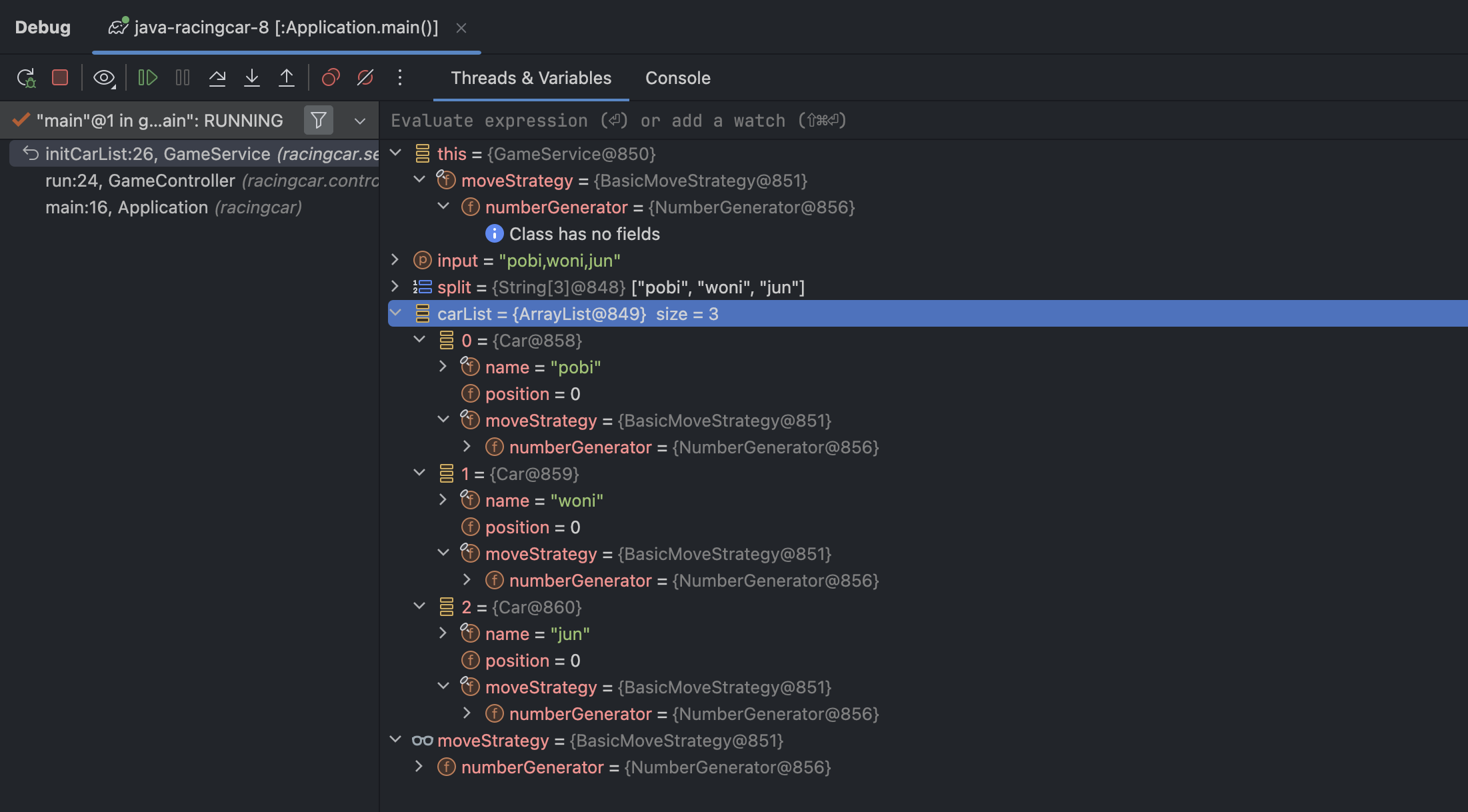This screenshot has width=1468, height=812.
Task: Toggle Mute Breakpoints
Action: coord(365,78)
